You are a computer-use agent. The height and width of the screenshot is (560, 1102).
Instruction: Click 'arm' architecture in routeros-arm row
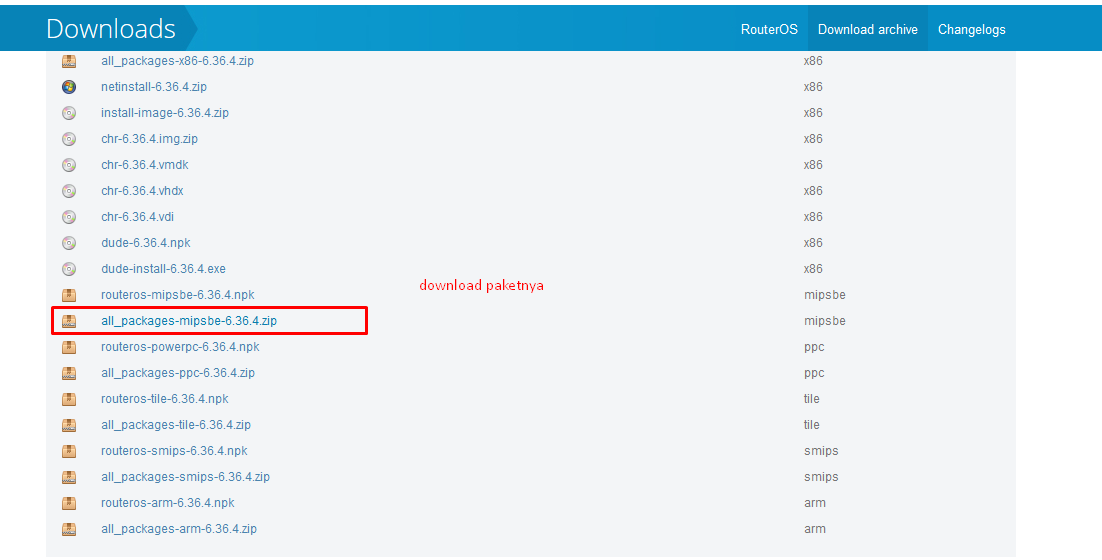coord(815,503)
